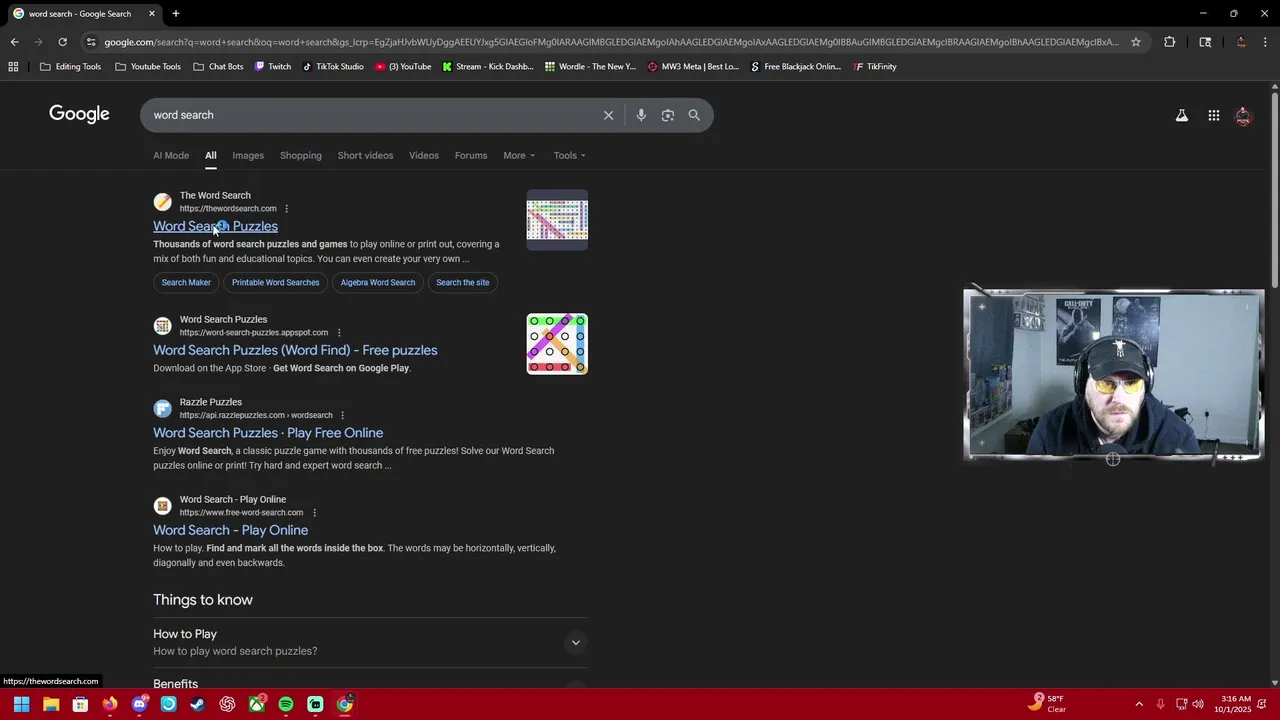Switch to Shopping results tab
The image size is (1280, 720).
(301, 156)
